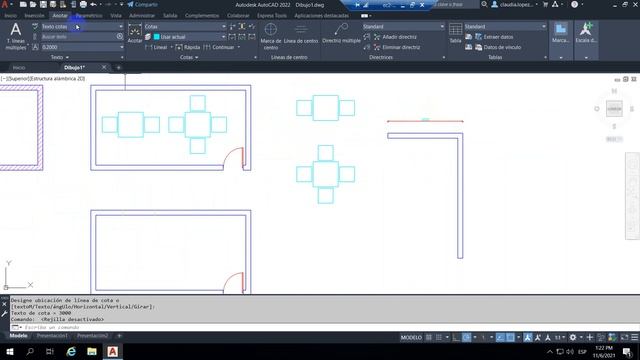
Task: Switch to the Presentación1 layout tab
Action: pos(52,336)
